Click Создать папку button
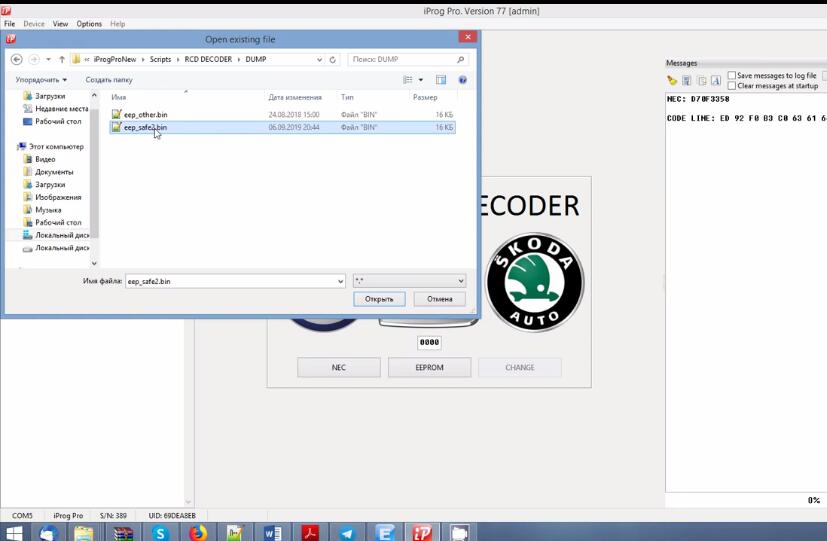 tap(109, 80)
